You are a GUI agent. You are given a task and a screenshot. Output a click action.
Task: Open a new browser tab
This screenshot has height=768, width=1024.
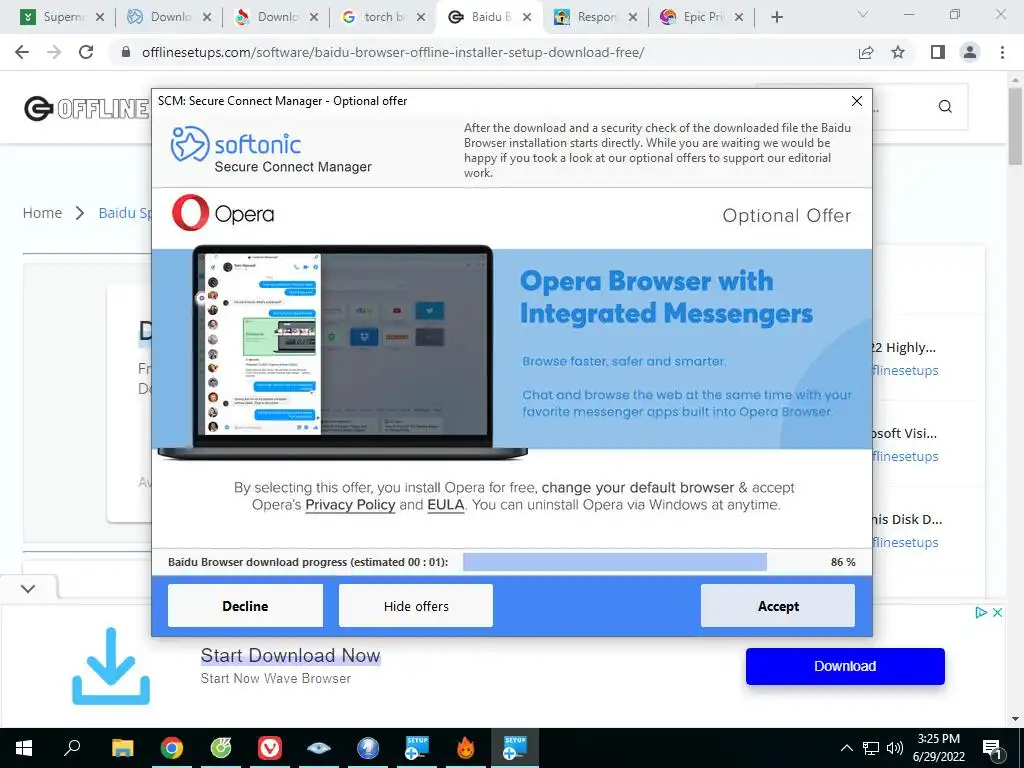pos(776,17)
